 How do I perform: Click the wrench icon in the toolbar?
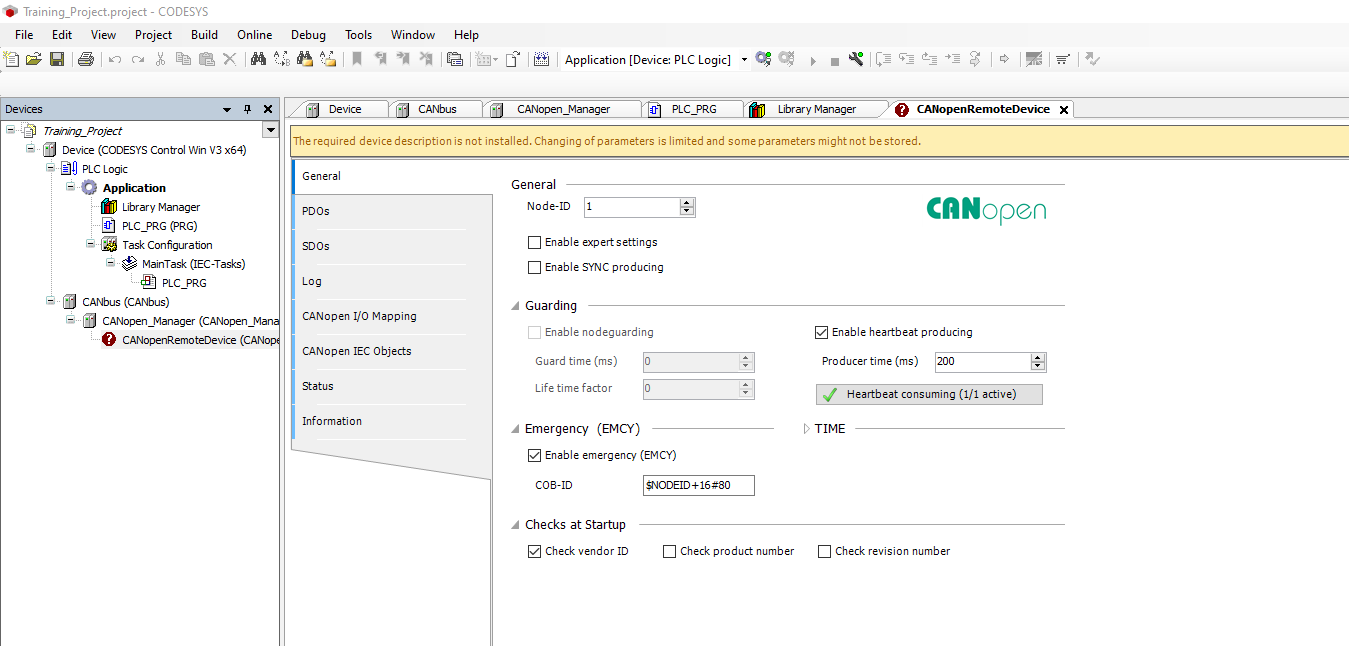(856, 60)
